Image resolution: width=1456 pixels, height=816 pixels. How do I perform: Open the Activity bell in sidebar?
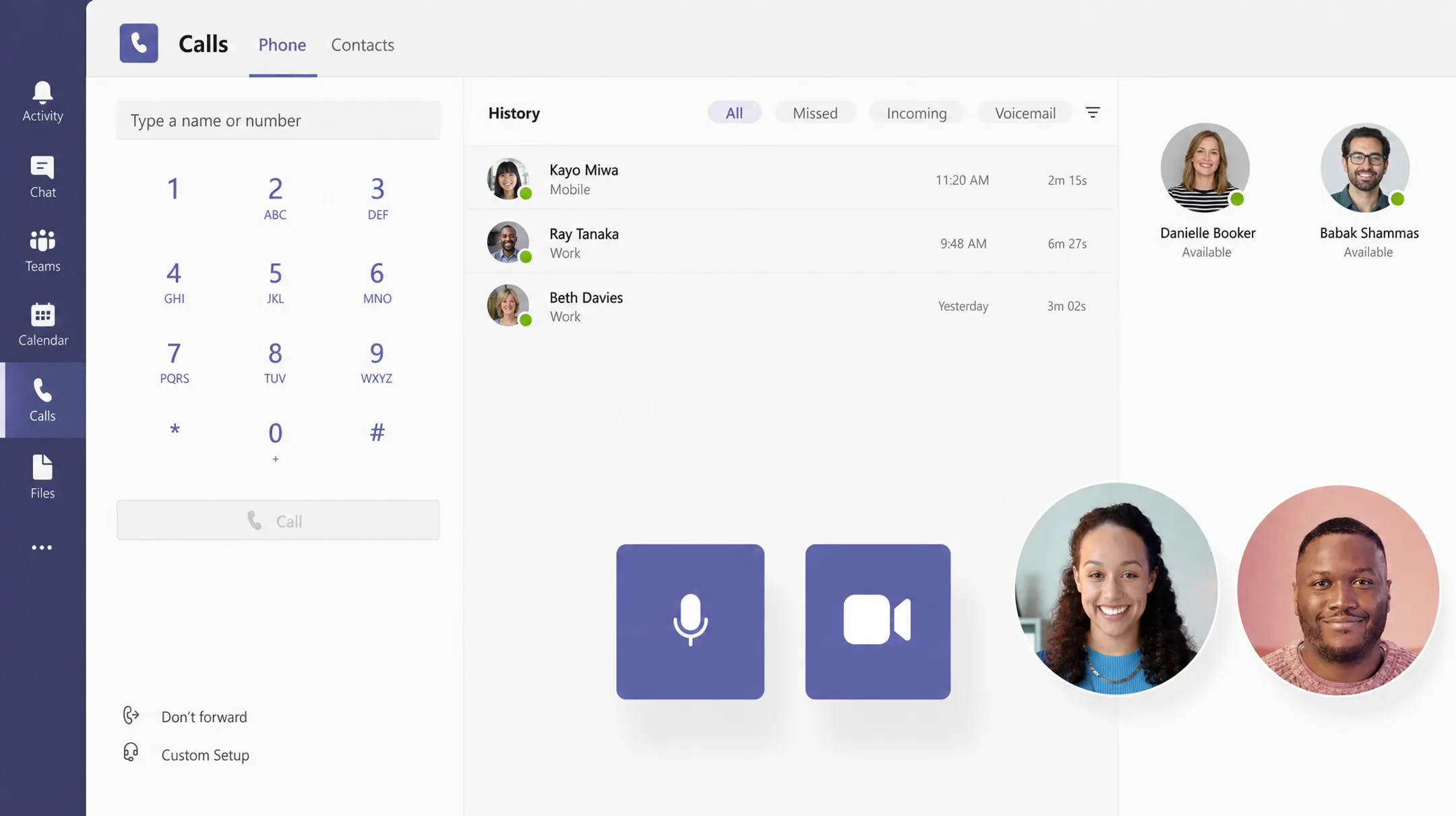[42, 101]
